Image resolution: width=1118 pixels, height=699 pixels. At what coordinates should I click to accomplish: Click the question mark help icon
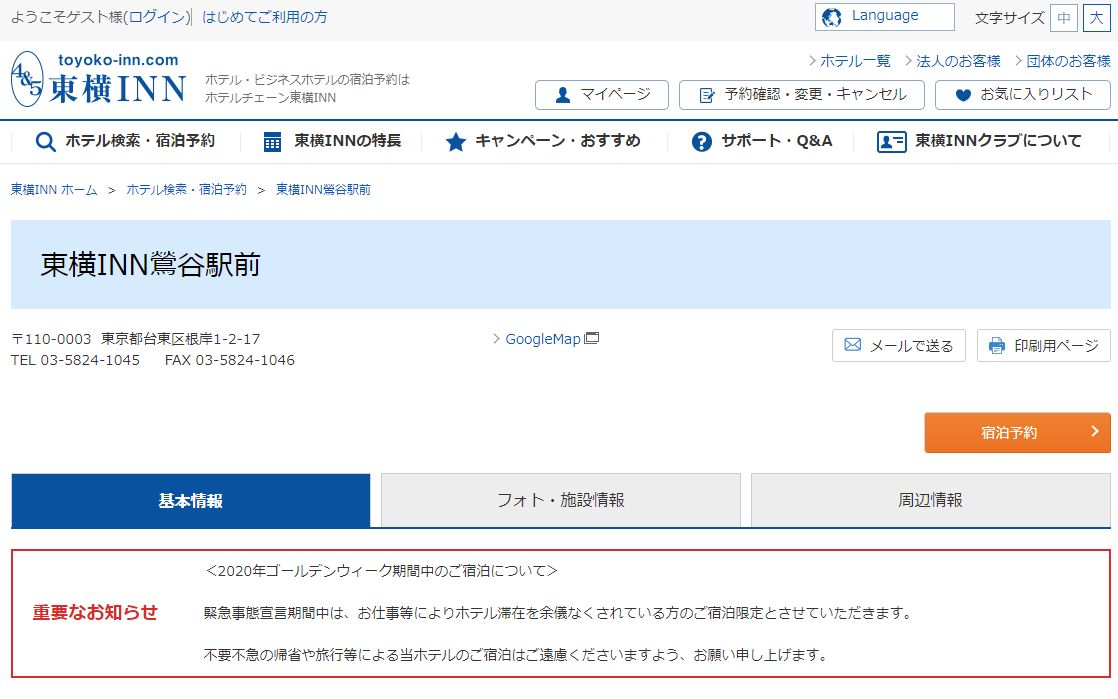[702, 141]
